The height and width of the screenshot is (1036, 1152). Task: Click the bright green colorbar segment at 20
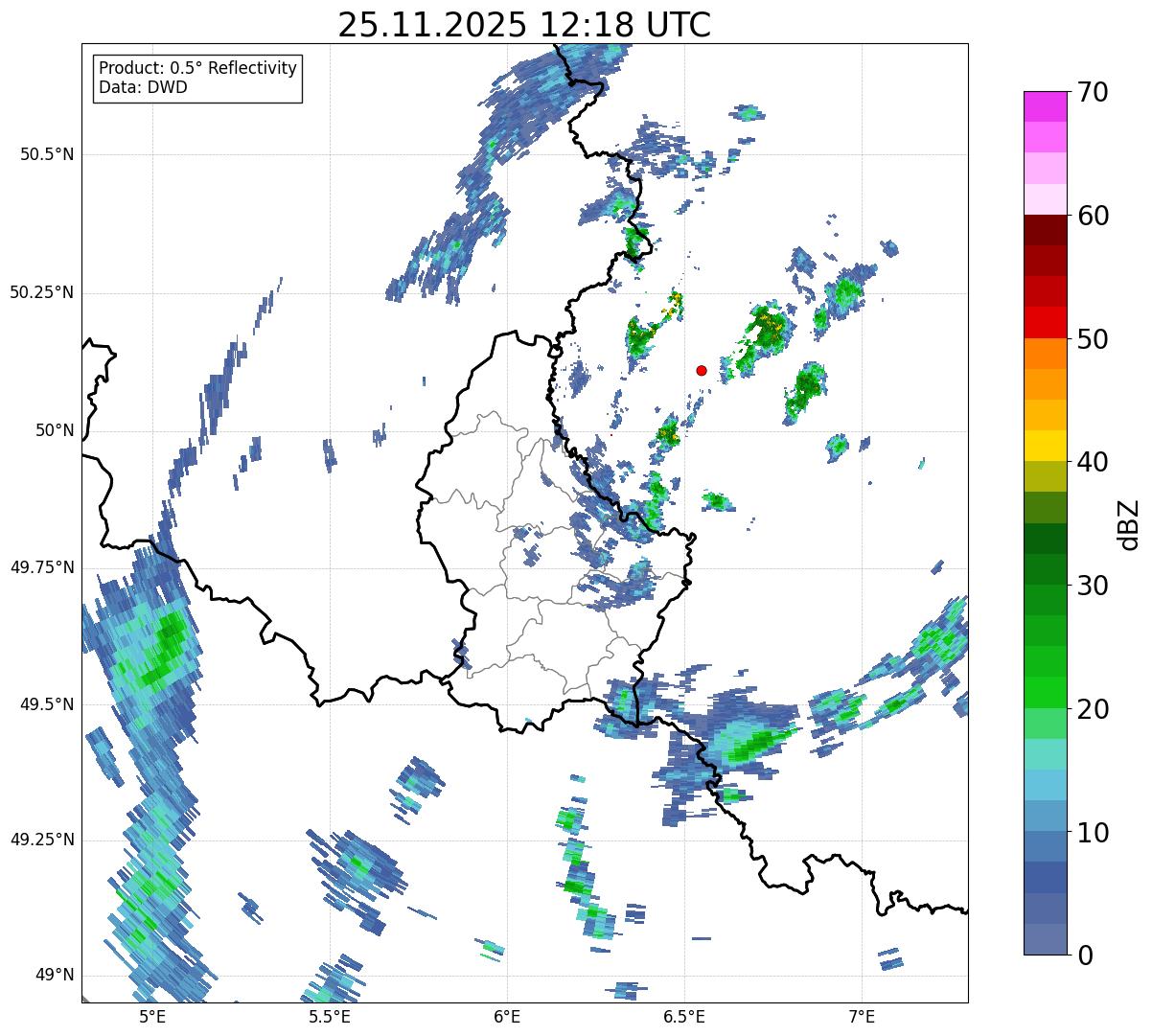click(x=1046, y=693)
